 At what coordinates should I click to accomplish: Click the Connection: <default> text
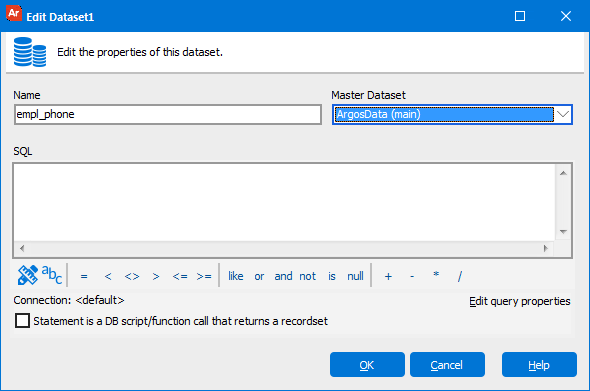coord(69,300)
